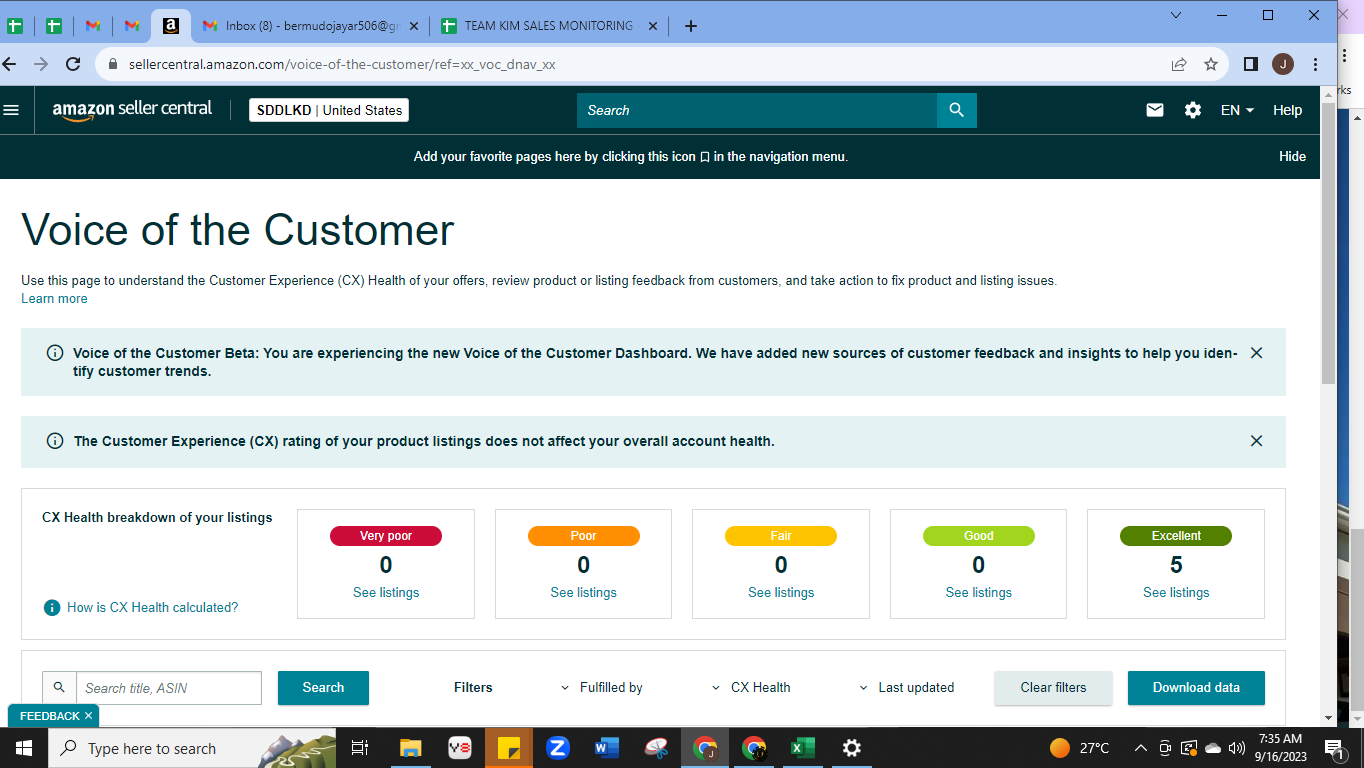This screenshot has height=768, width=1364.
Task: Click the CX Health breakdown of your listings text
Action: (x=157, y=518)
